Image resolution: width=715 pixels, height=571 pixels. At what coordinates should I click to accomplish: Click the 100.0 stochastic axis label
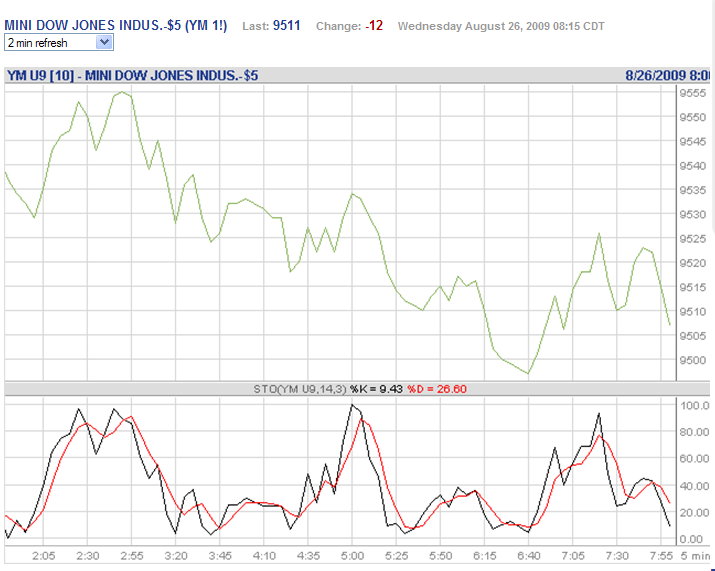pos(694,405)
